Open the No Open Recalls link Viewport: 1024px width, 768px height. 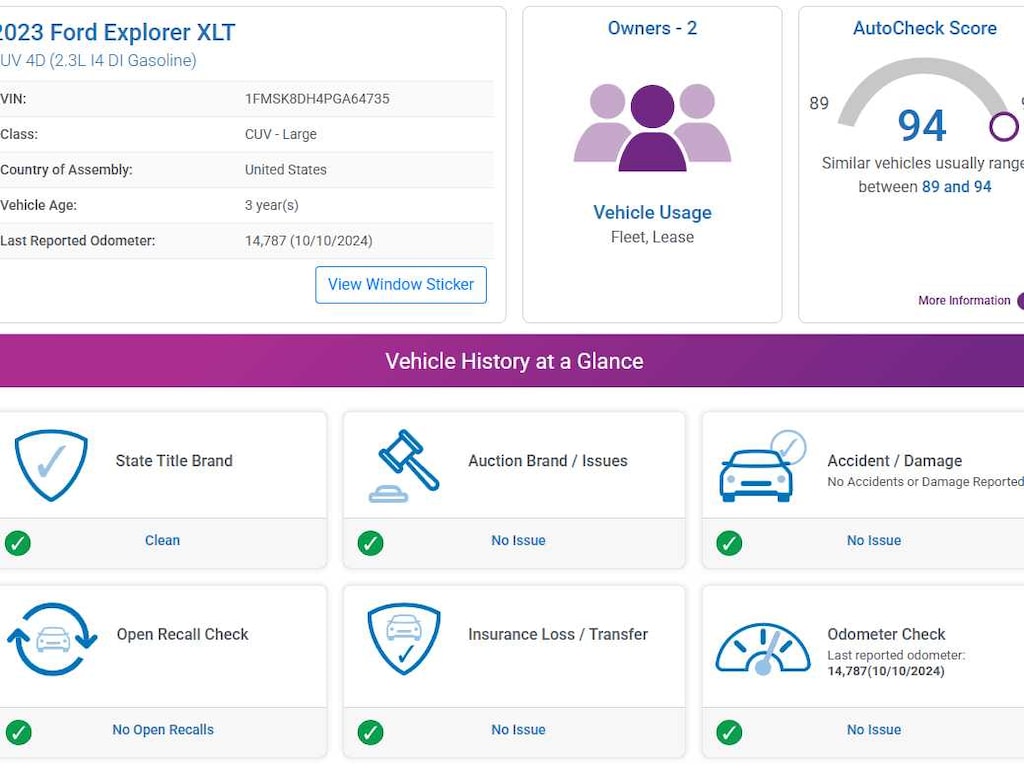163,729
